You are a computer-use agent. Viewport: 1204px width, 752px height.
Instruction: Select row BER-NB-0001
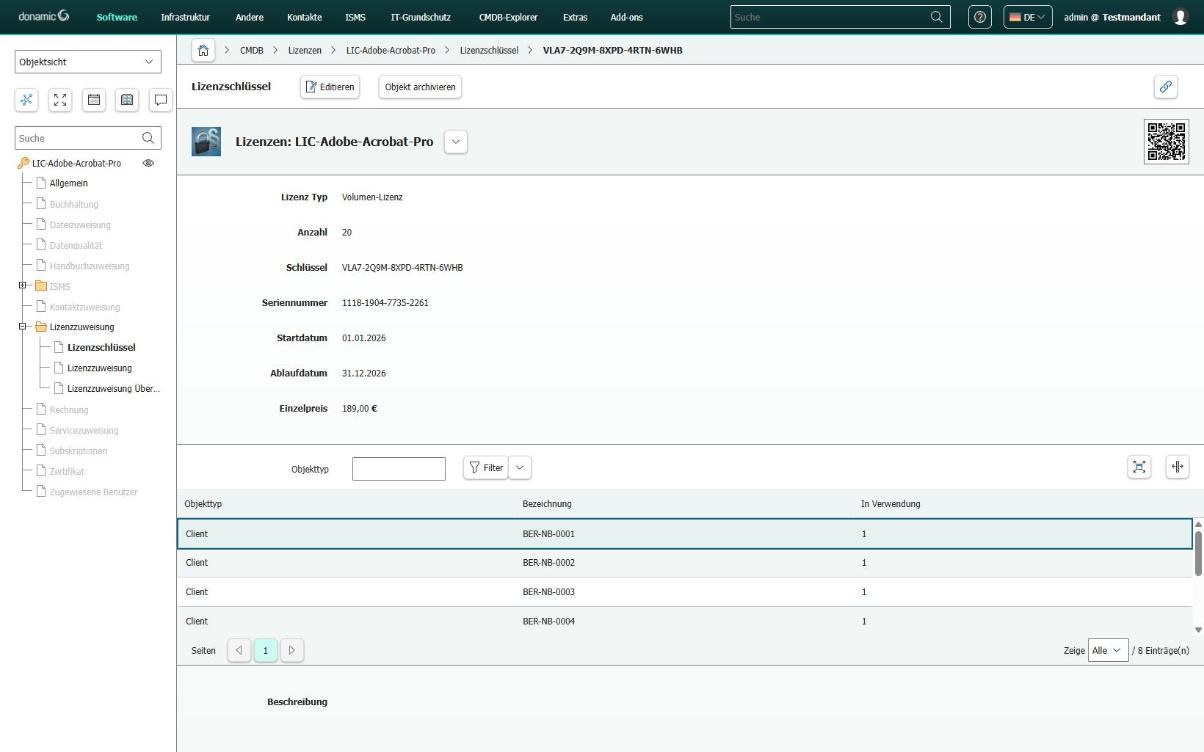click(685, 534)
